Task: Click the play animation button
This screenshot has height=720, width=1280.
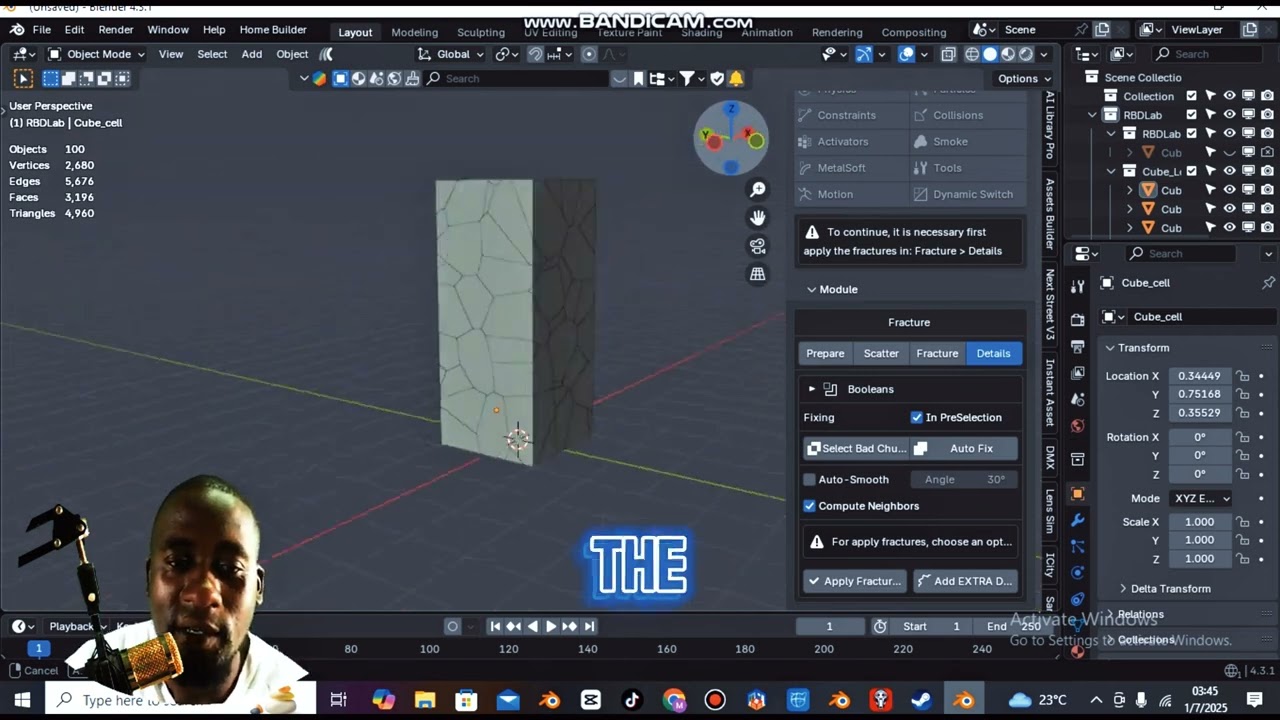Action: point(550,626)
